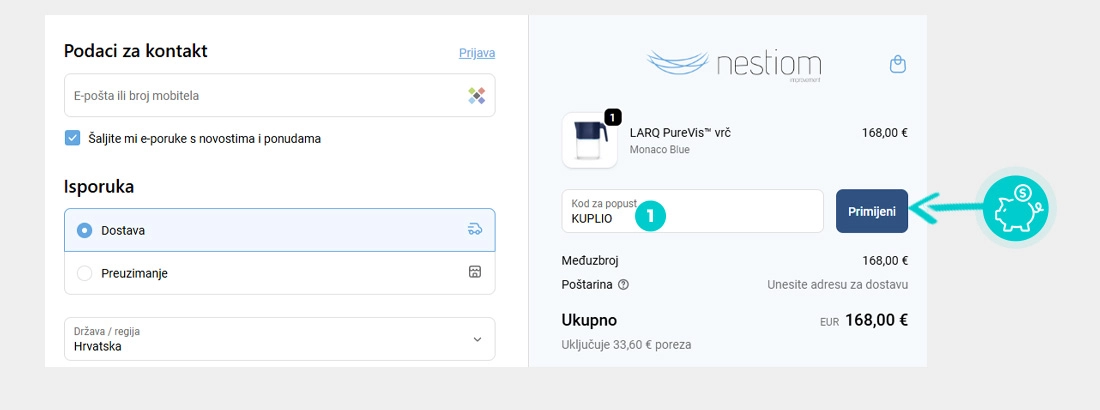The height and width of the screenshot is (410, 1100).
Task: Open the Država / regija dropdown
Action: tap(279, 339)
